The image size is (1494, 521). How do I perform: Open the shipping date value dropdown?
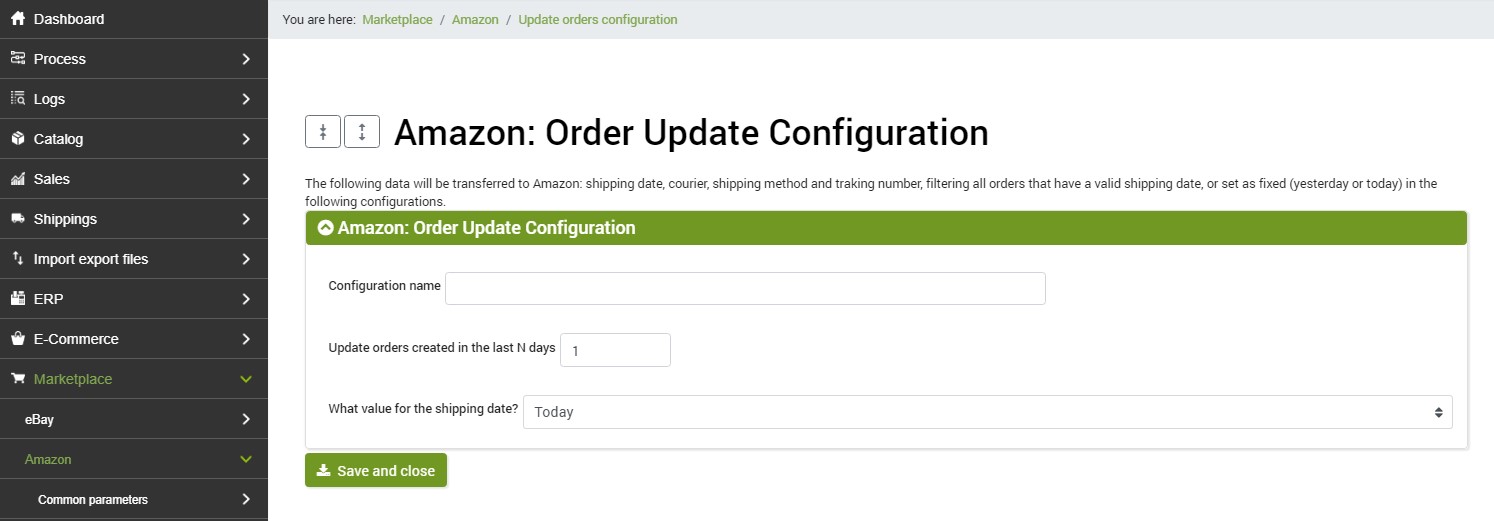(988, 412)
